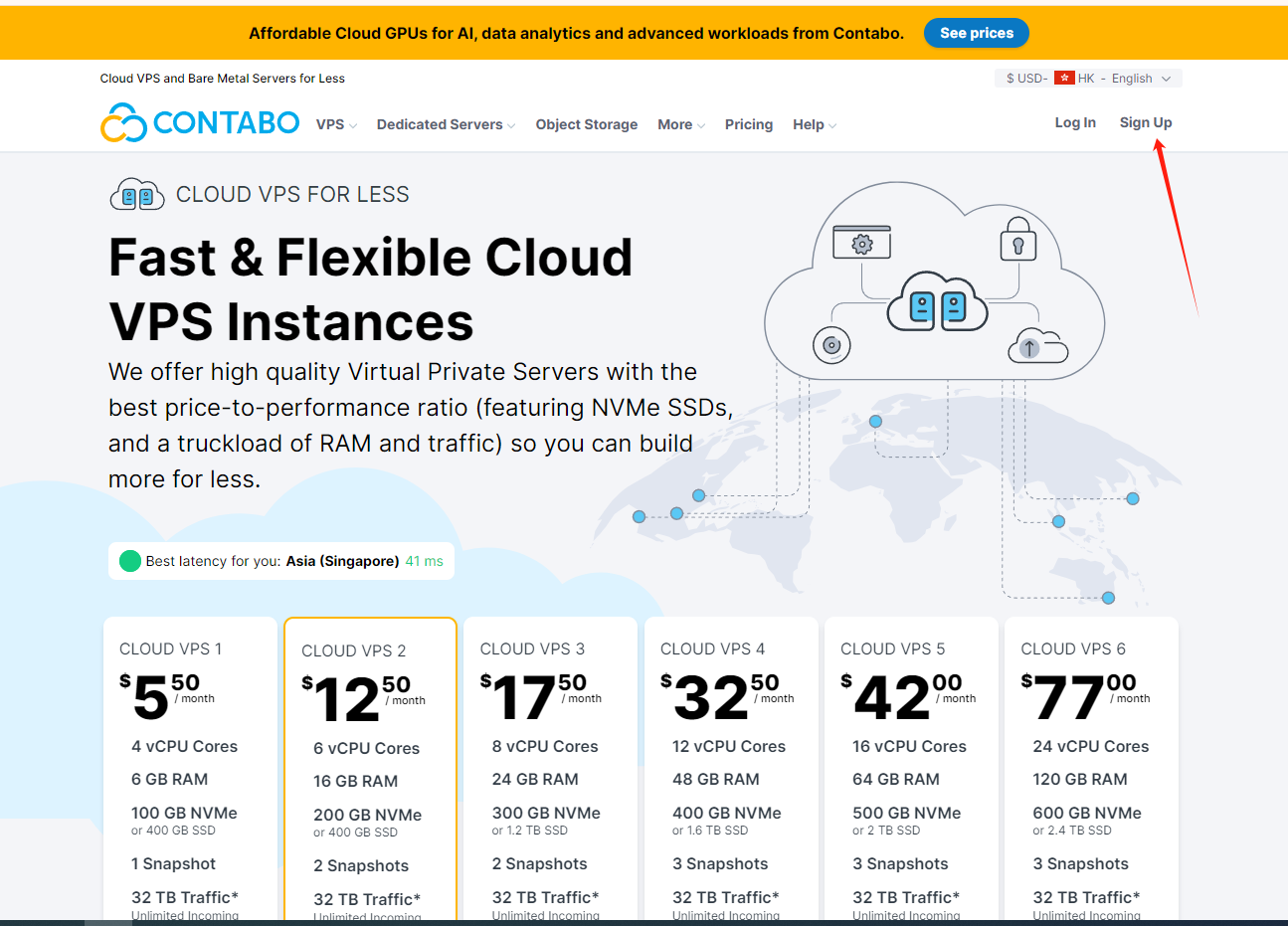Go to Object Storage
The height and width of the screenshot is (926, 1288).
click(587, 124)
